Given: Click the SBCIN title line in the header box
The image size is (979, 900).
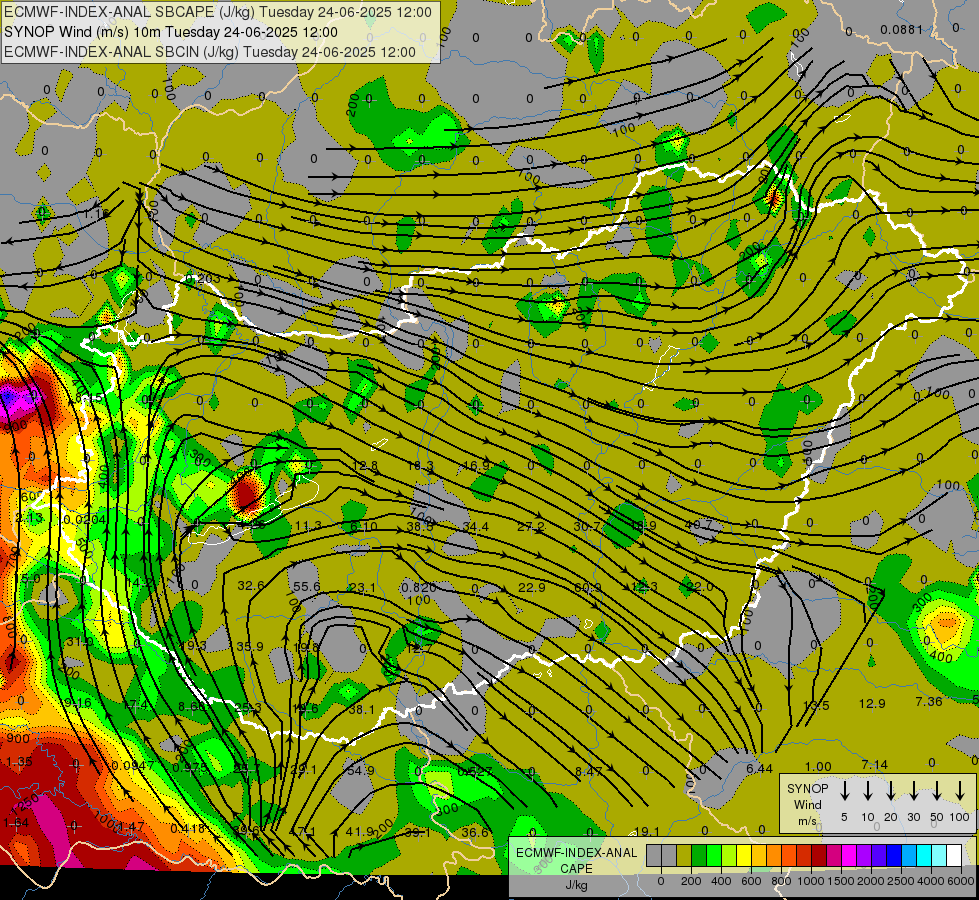Looking at the screenshot, I should pos(210,52).
